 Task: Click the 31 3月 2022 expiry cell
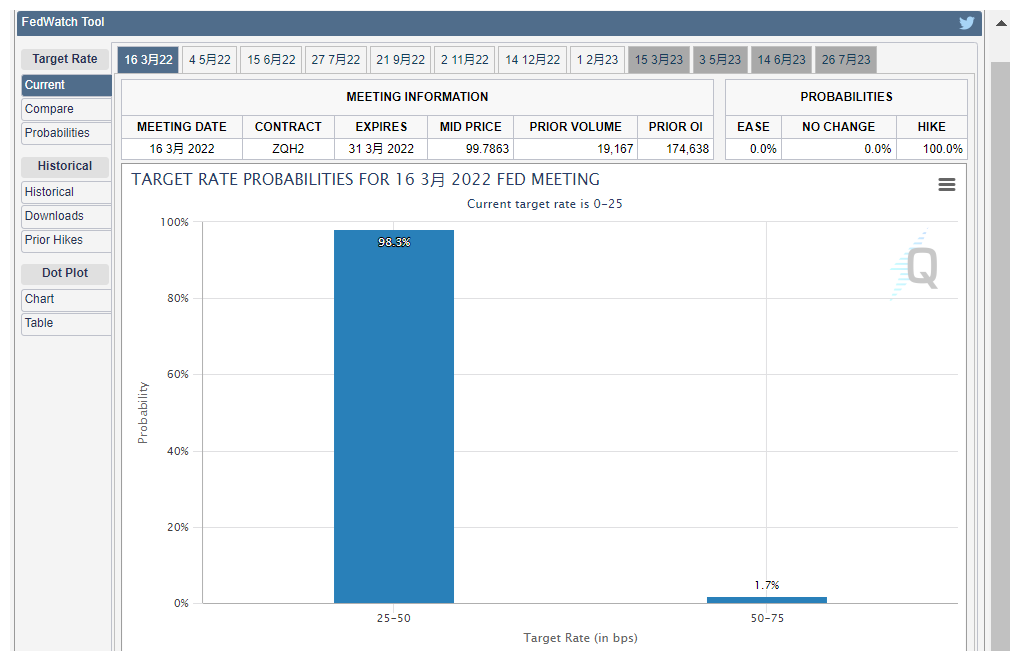(x=381, y=149)
